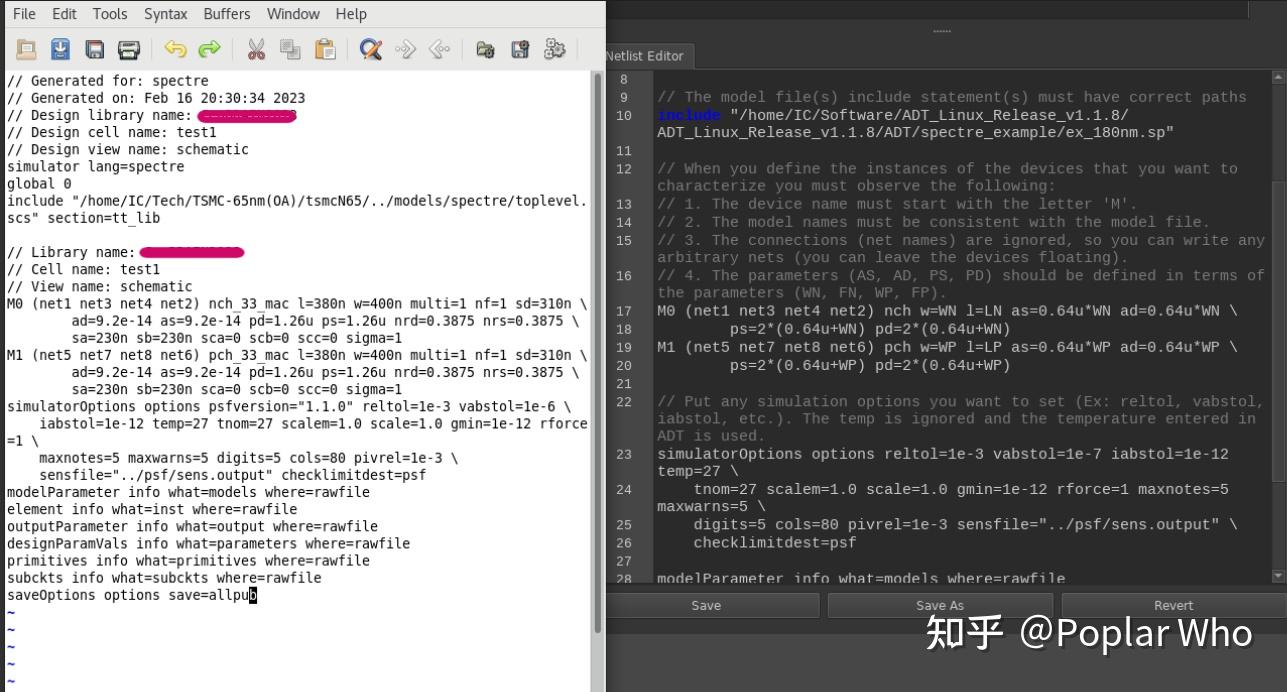Viewport: 1287px width, 692px height.
Task: Click the Save As button in Netlist Editor
Action: tap(940, 605)
